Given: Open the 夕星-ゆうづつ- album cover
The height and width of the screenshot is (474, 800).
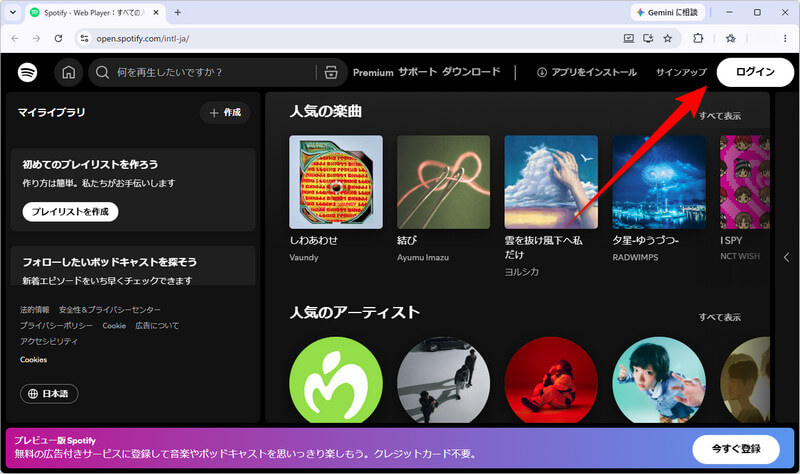Looking at the screenshot, I should 659,182.
